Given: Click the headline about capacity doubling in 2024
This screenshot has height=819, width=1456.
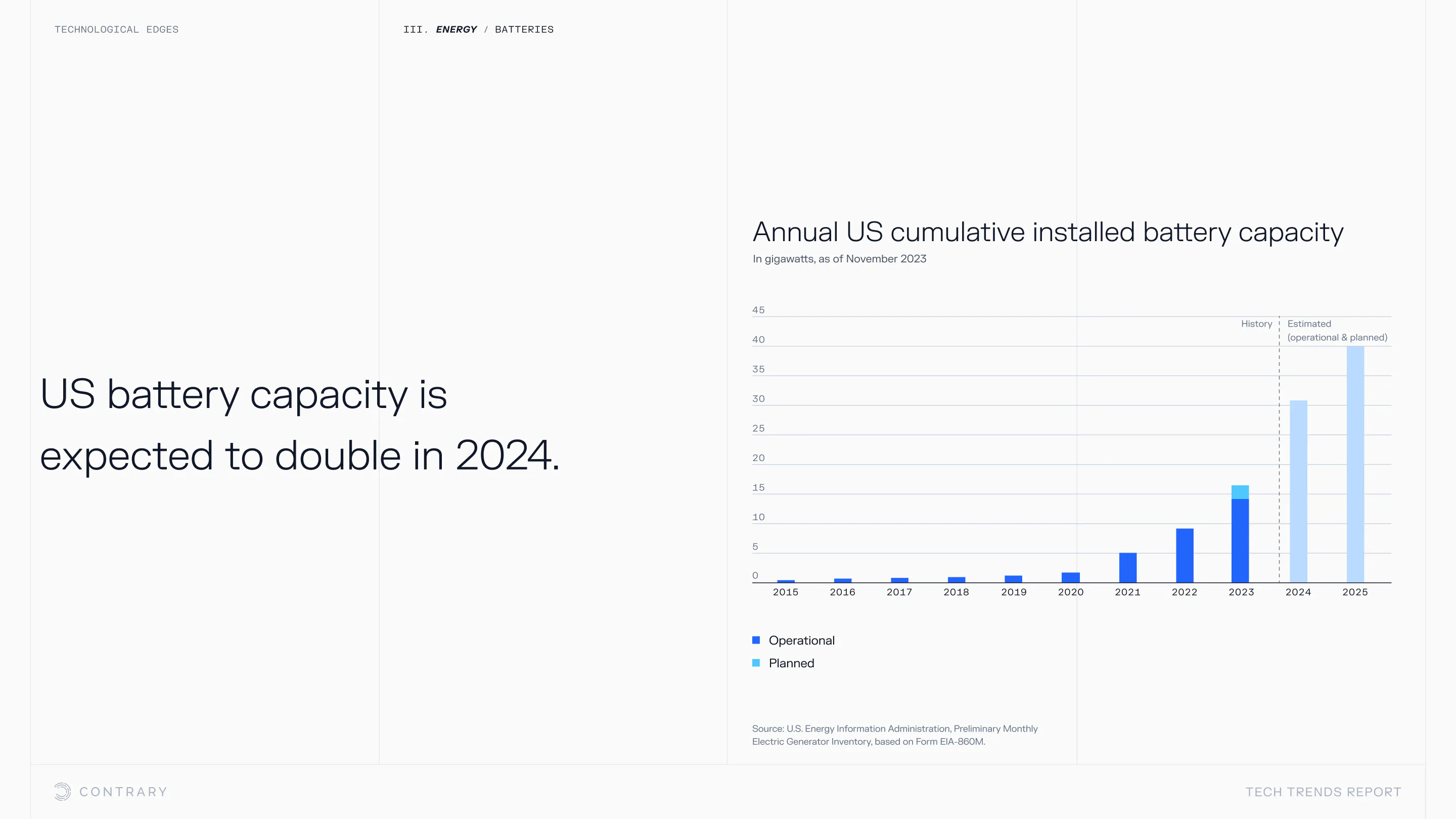Looking at the screenshot, I should (x=300, y=424).
